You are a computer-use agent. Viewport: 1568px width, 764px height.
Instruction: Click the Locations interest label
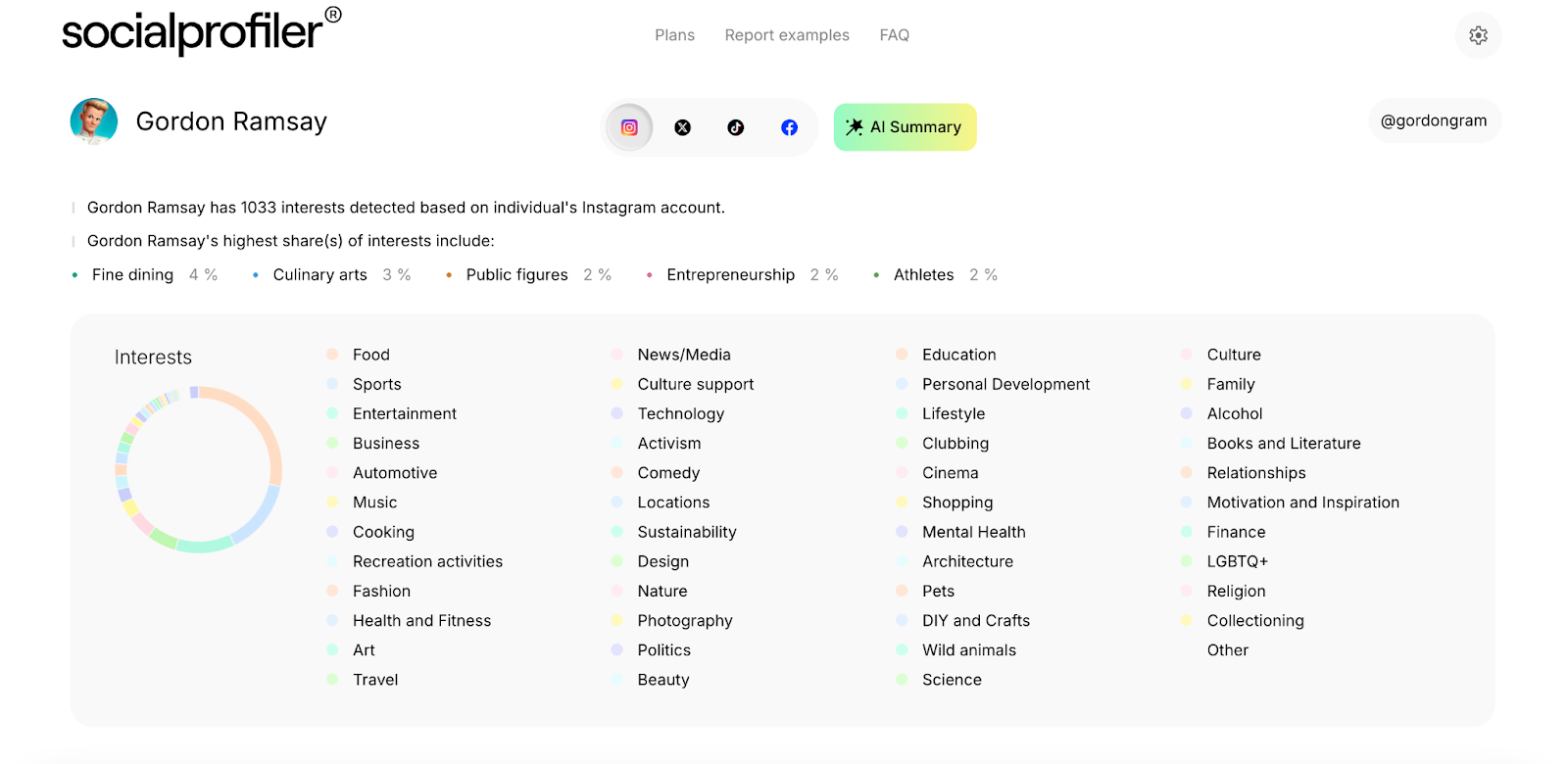pyautogui.click(x=673, y=502)
